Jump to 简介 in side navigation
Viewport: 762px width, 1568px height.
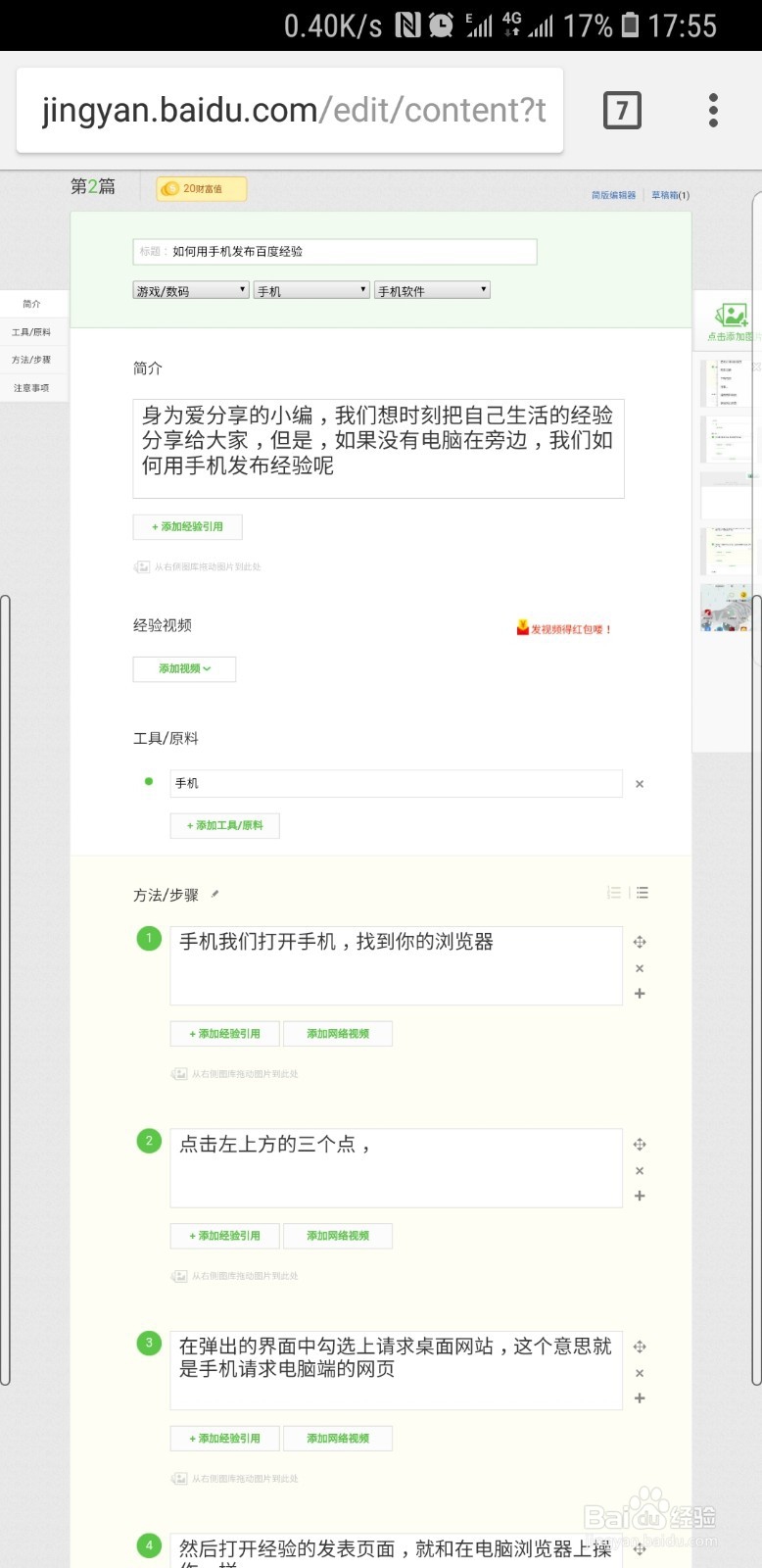pos(32,304)
